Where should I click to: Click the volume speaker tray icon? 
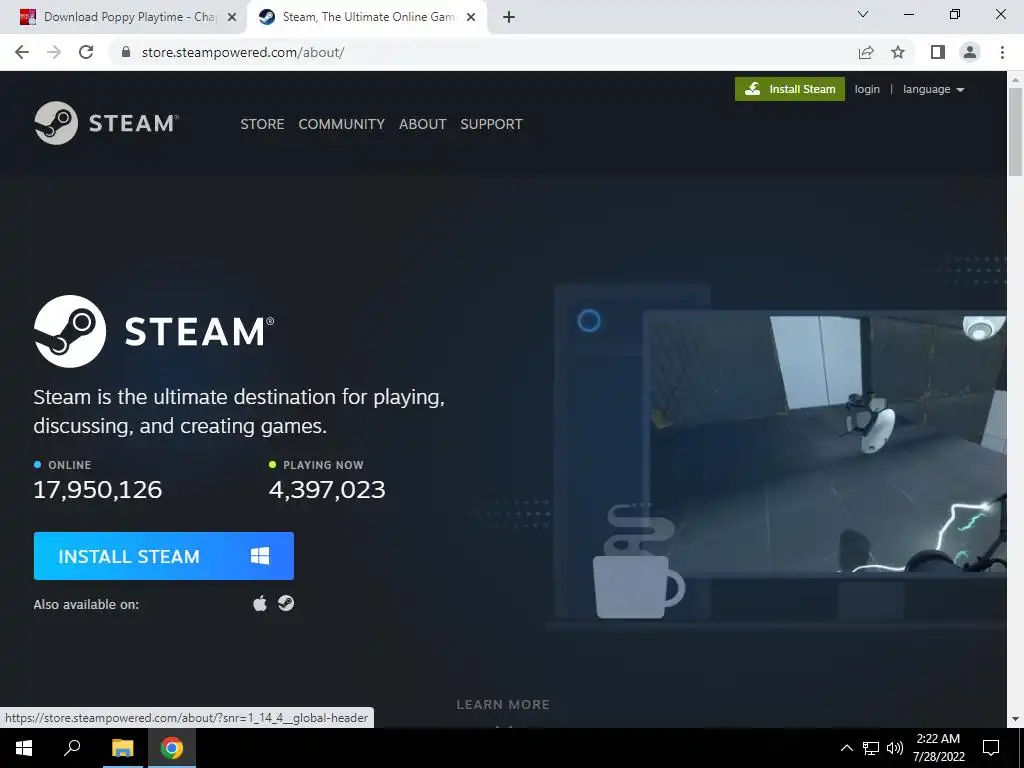click(x=895, y=748)
